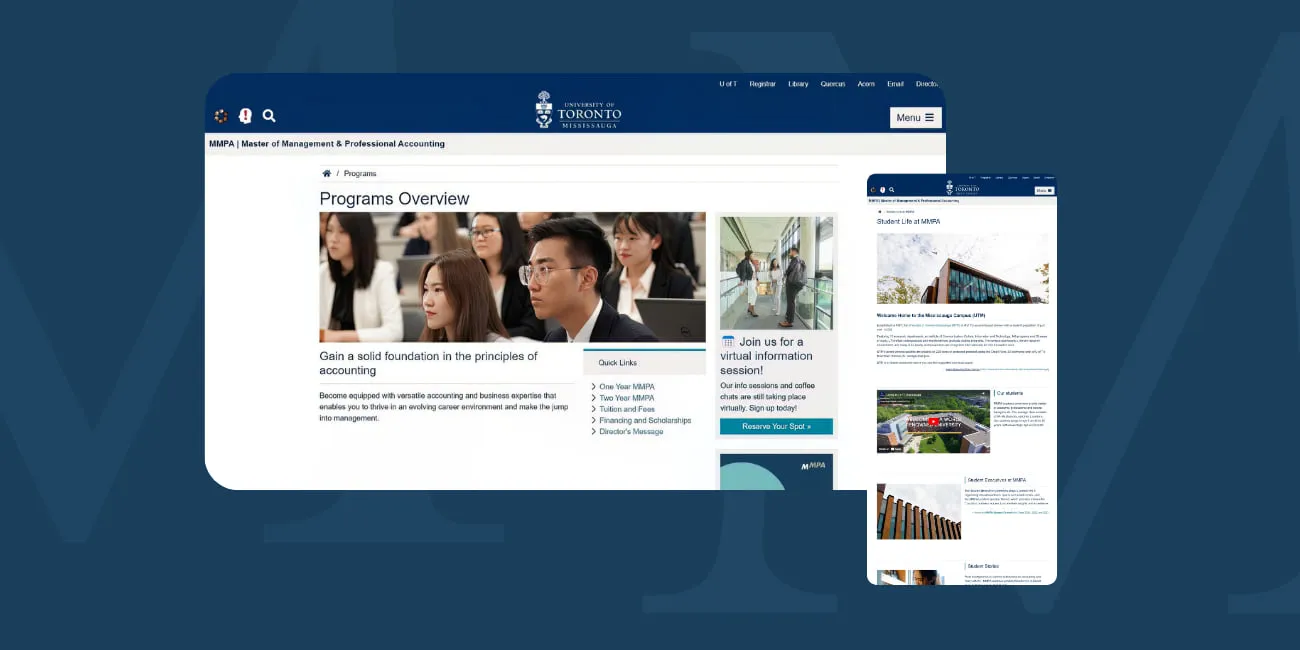Screen dimensions: 1300x650
Task: Play the campus video in the mobile view
Action: click(933, 421)
